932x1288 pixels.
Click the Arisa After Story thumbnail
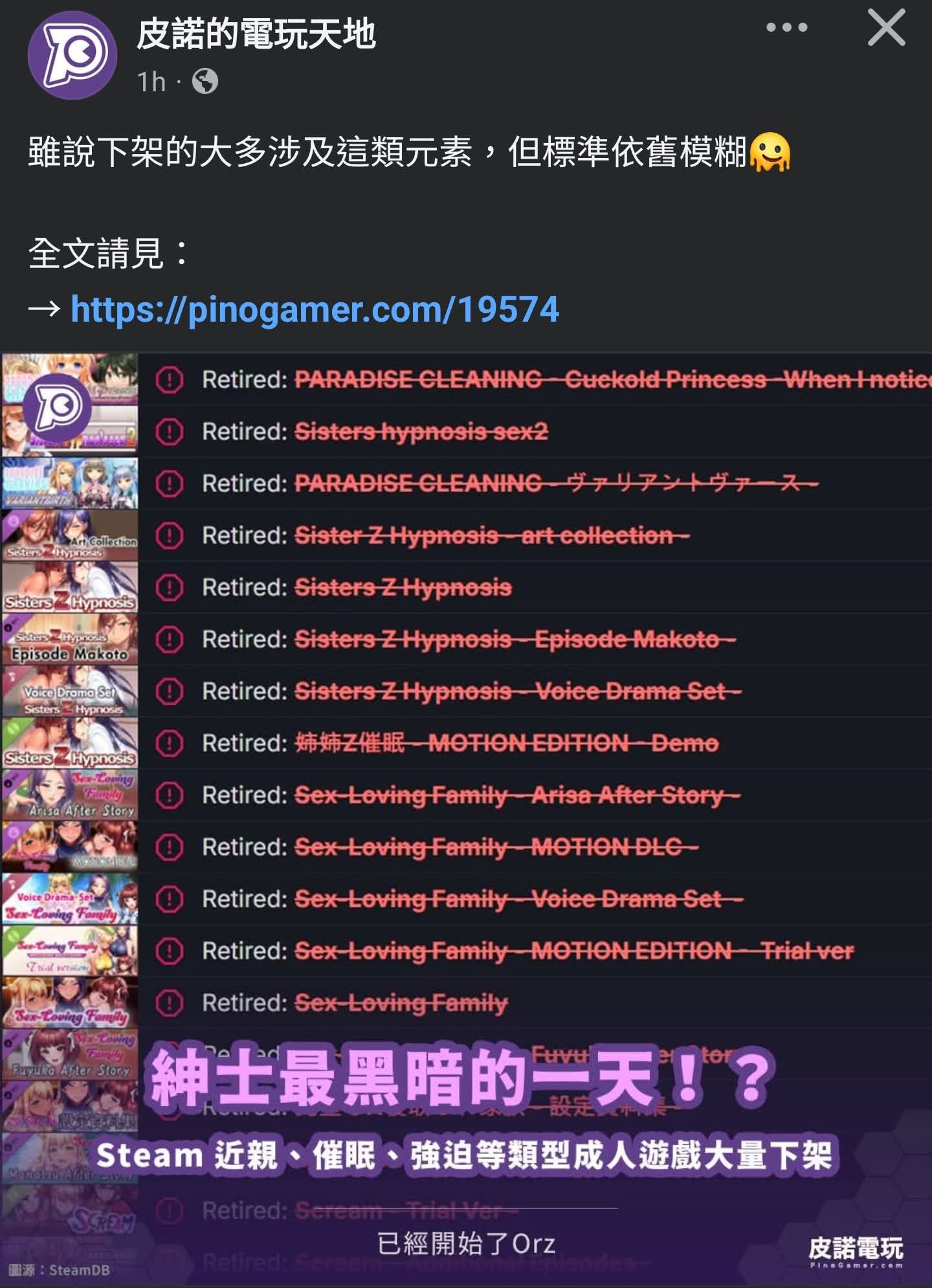(70, 795)
